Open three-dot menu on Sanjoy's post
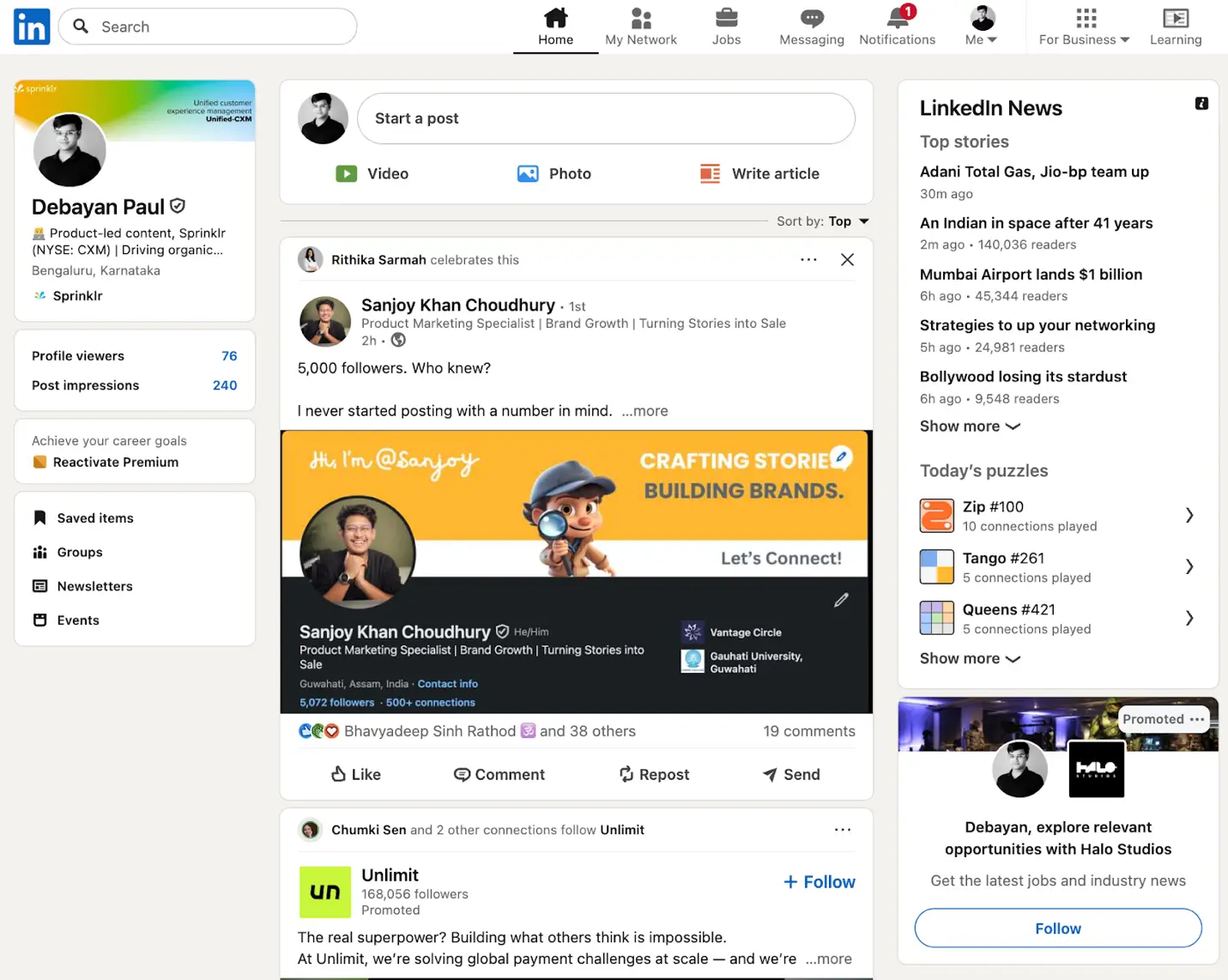 coord(808,259)
